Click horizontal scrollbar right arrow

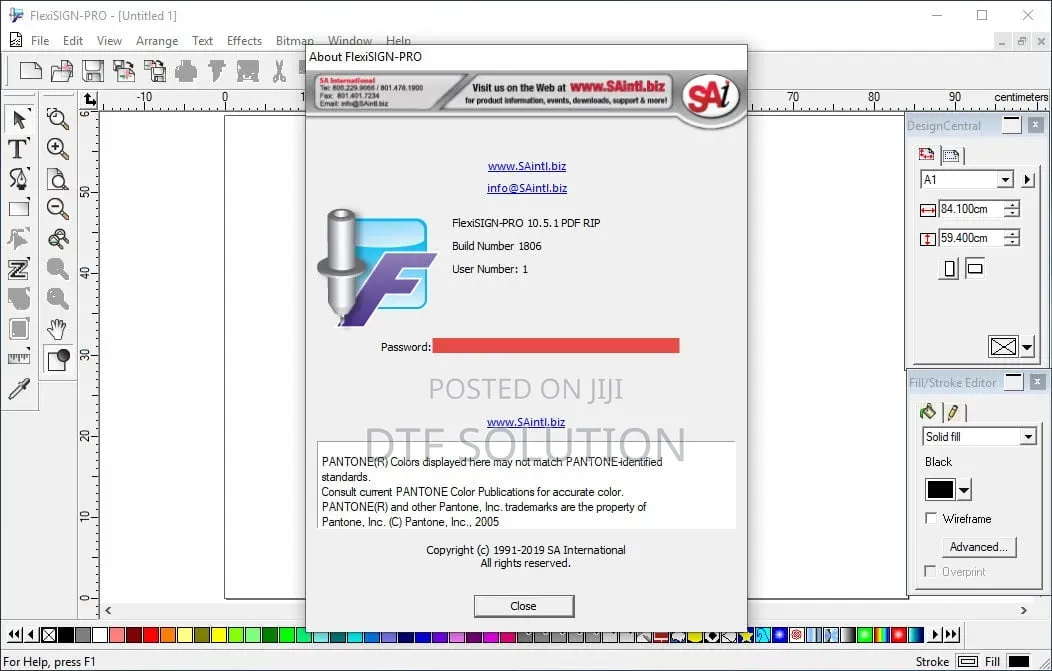point(1024,611)
